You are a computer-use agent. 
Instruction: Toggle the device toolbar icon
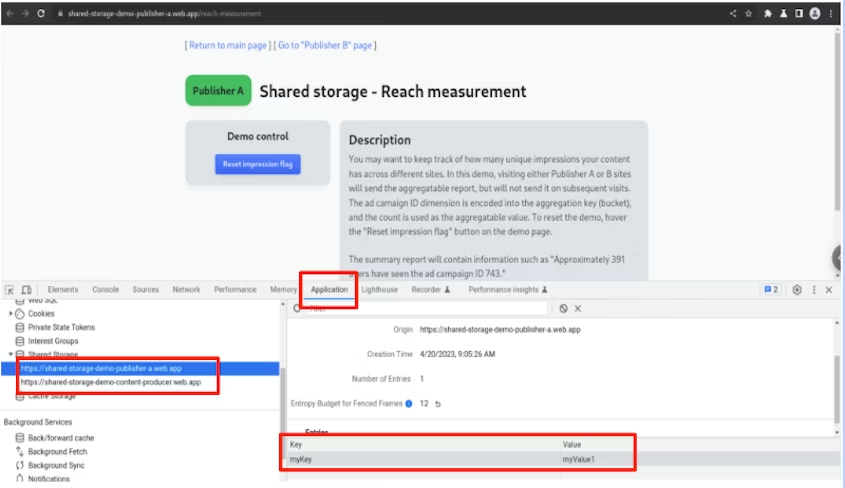pyautogui.click(x=27, y=290)
